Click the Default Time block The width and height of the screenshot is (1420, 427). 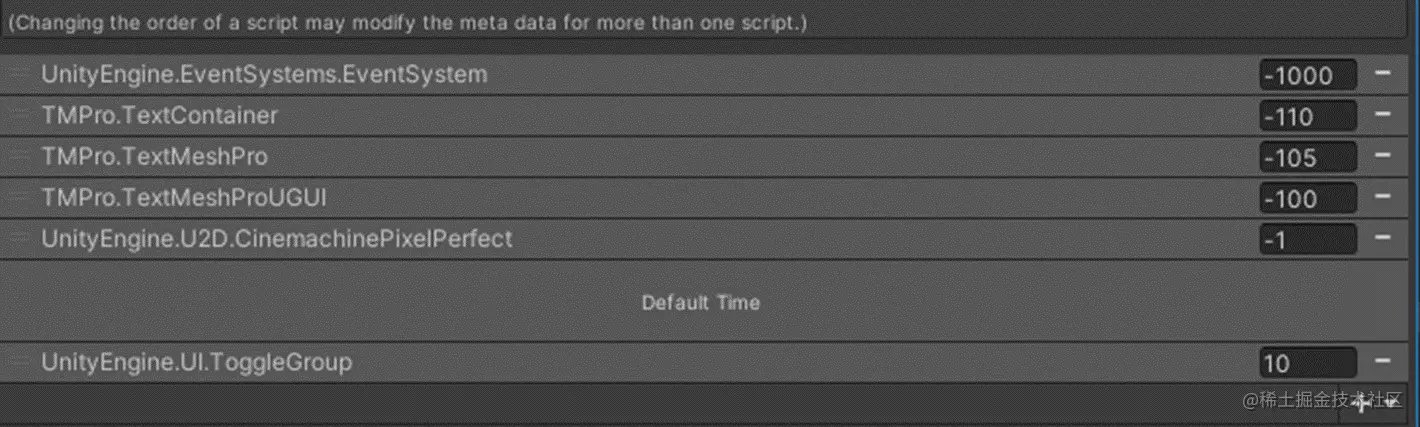[700, 302]
